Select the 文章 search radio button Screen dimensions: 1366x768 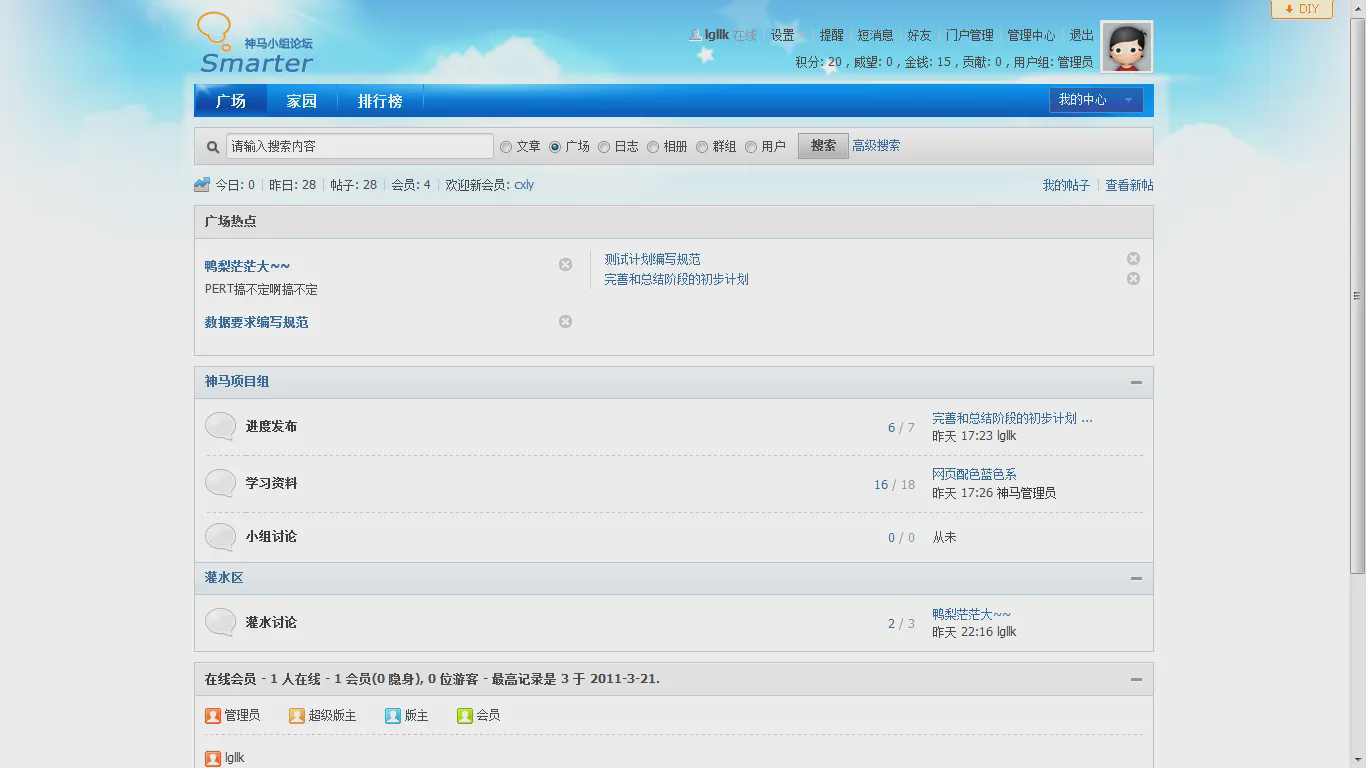(x=506, y=147)
